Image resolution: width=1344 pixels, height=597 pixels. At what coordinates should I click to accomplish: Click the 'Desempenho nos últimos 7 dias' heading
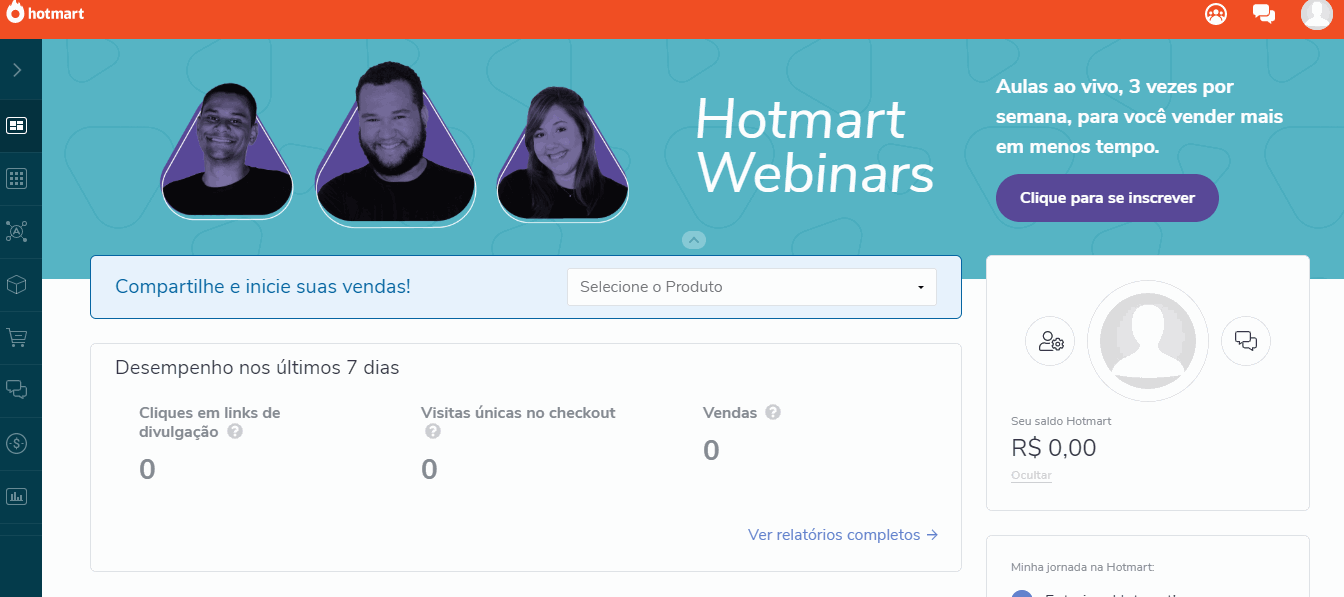coord(257,368)
